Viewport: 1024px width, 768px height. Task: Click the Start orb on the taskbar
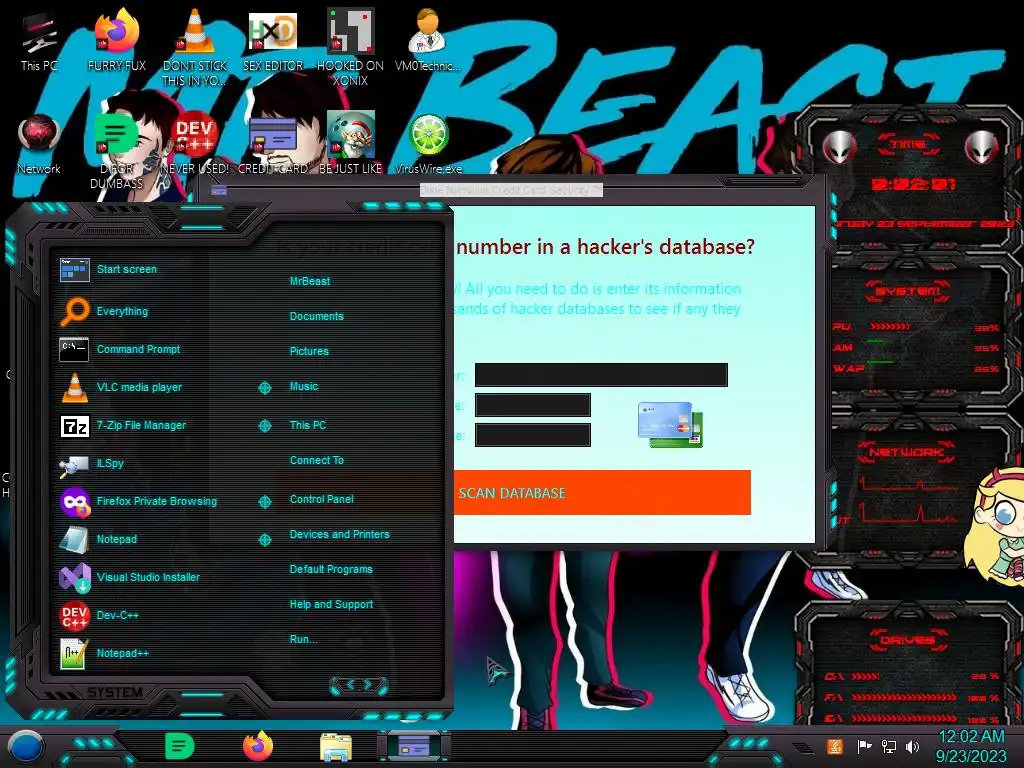pyautogui.click(x=26, y=746)
